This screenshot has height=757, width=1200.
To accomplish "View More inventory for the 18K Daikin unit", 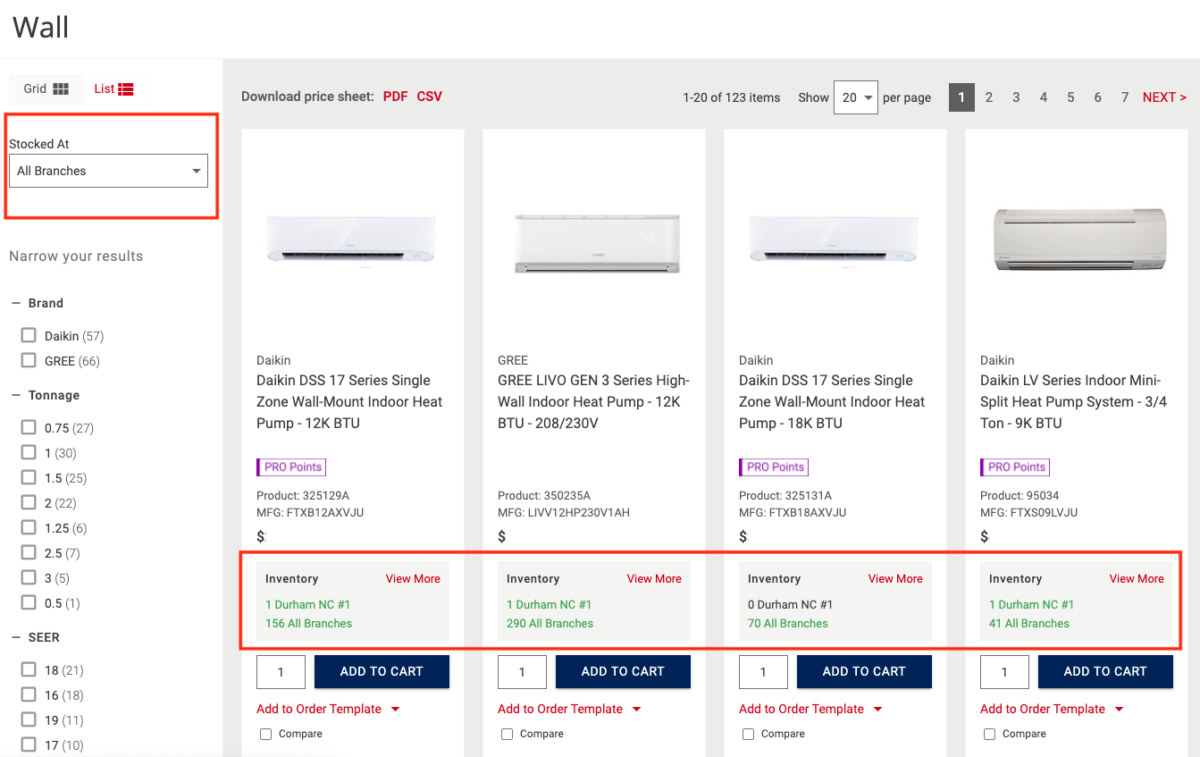I will pyautogui.click(x=895, y=578).
